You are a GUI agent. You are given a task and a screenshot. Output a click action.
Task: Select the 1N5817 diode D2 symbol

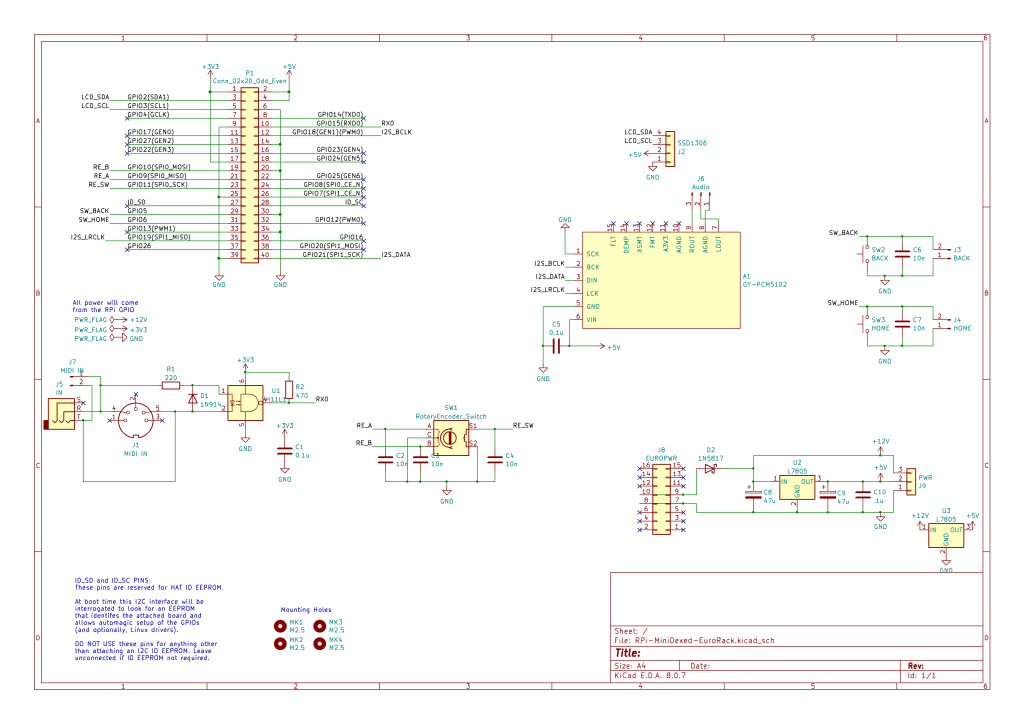[711, 467]
